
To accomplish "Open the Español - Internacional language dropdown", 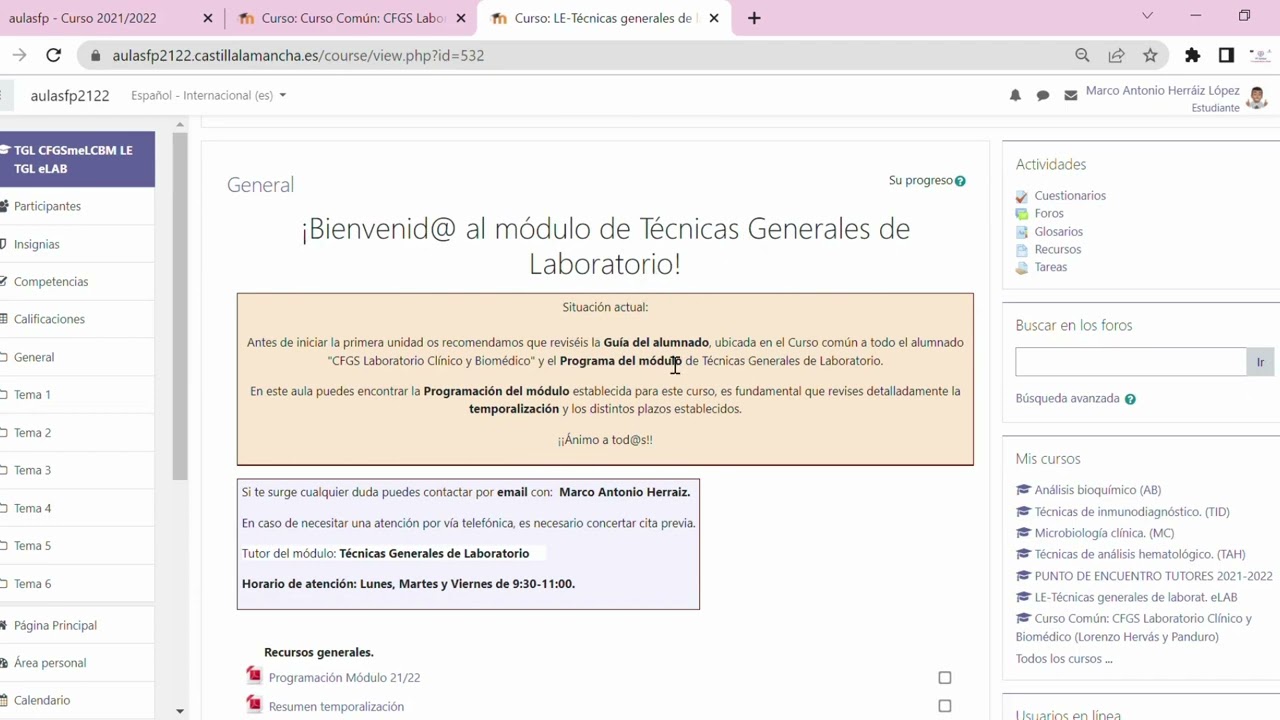I will (208, 95).
